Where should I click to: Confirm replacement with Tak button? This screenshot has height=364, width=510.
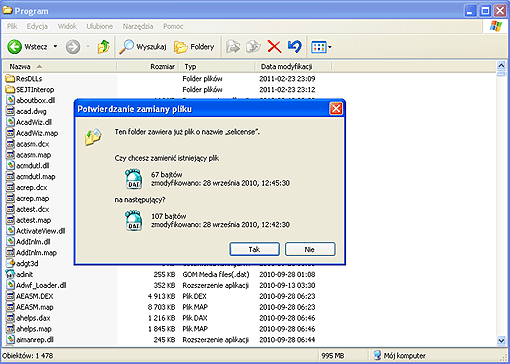pos(254,249)
